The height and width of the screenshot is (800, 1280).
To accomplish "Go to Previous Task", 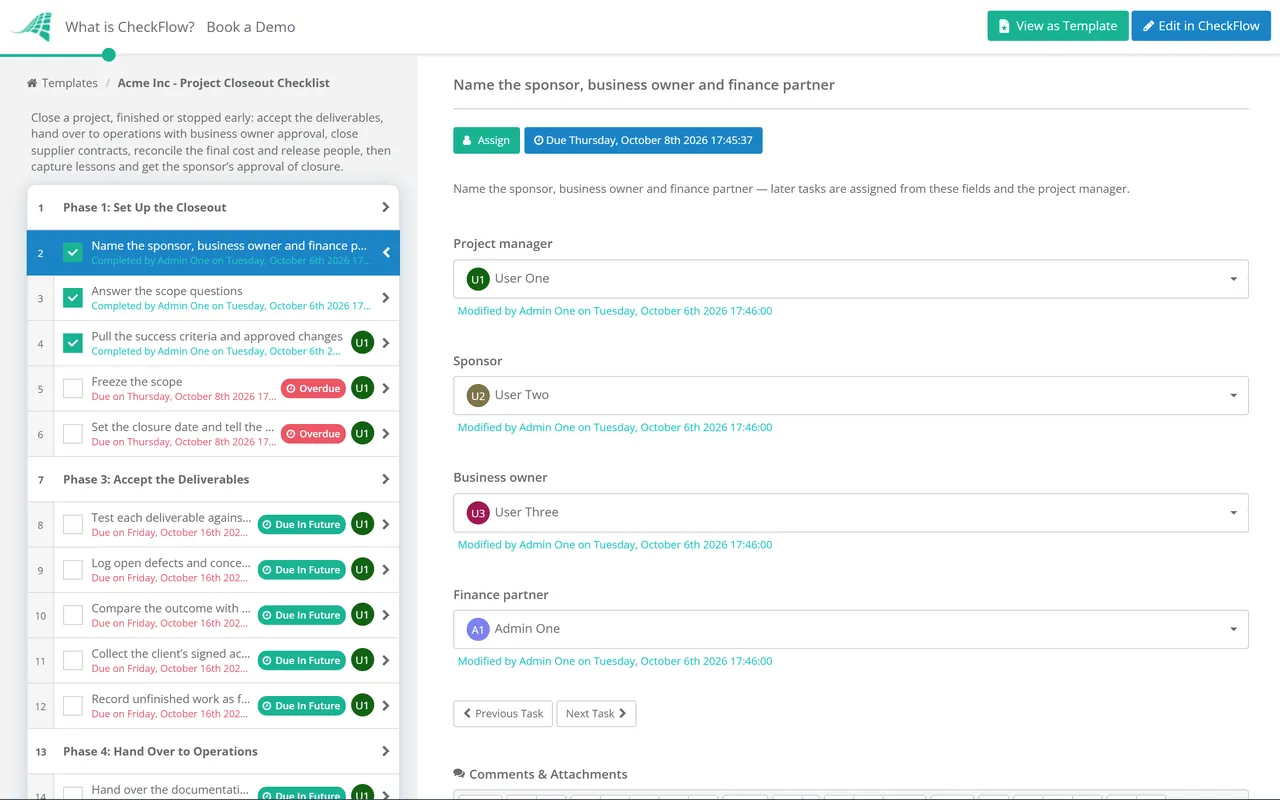I will pos(503,713).
